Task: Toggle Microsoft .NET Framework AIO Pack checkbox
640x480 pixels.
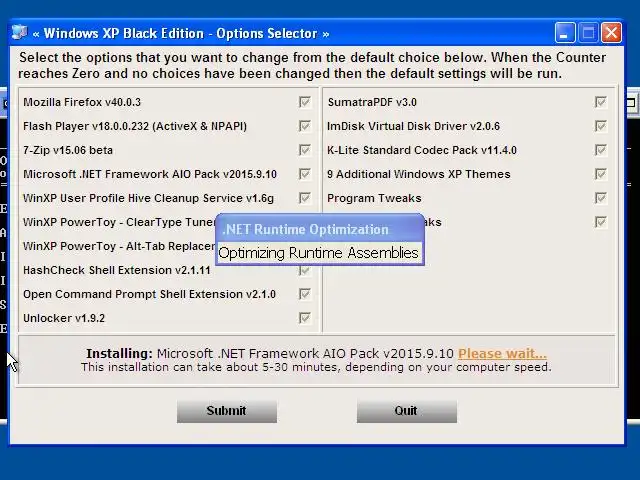Action: point(304,174)
